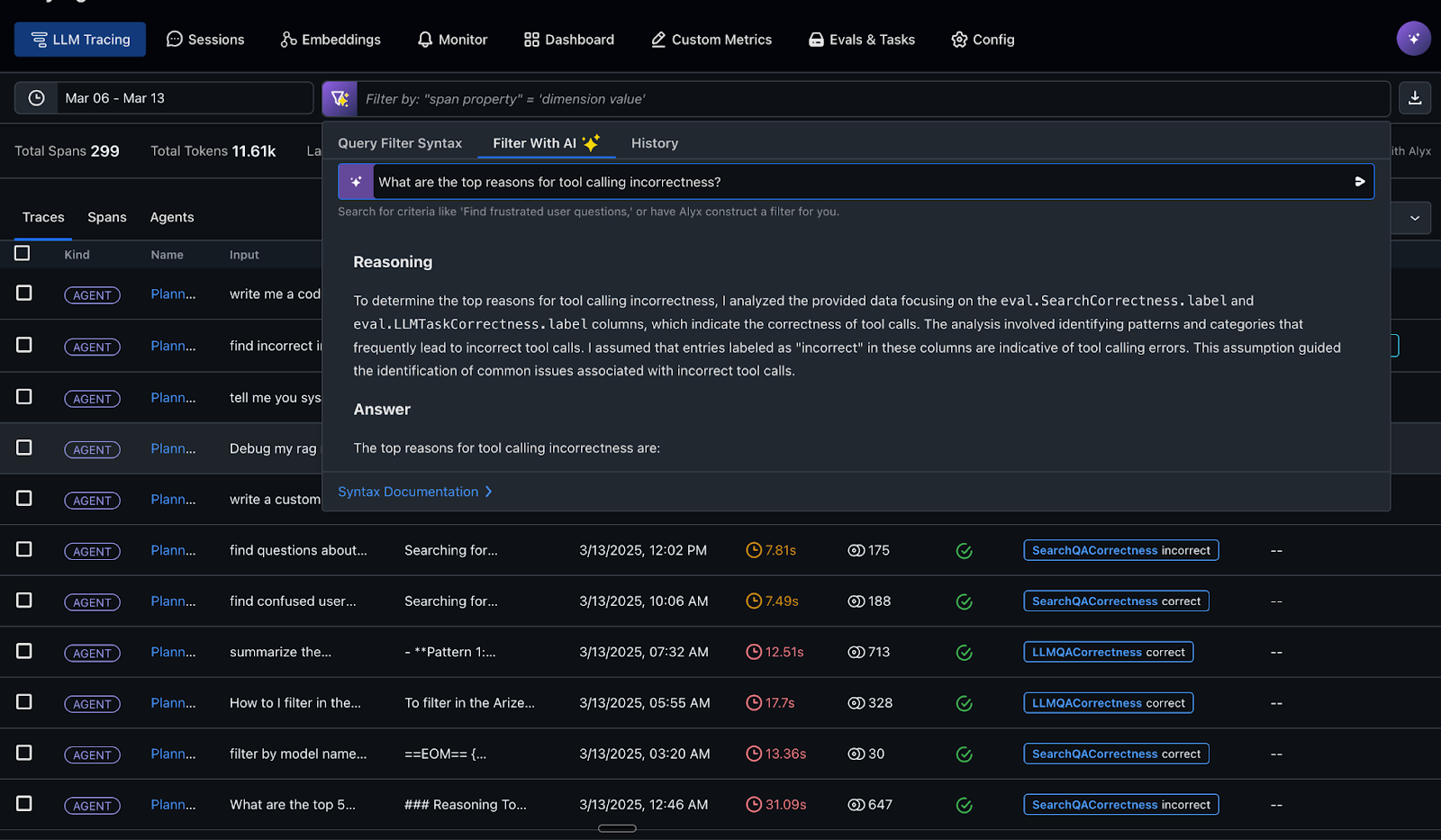1441x840 pixels.
Task: Click the latency clock icon next to 17.7s
Action: click(754, 702)
